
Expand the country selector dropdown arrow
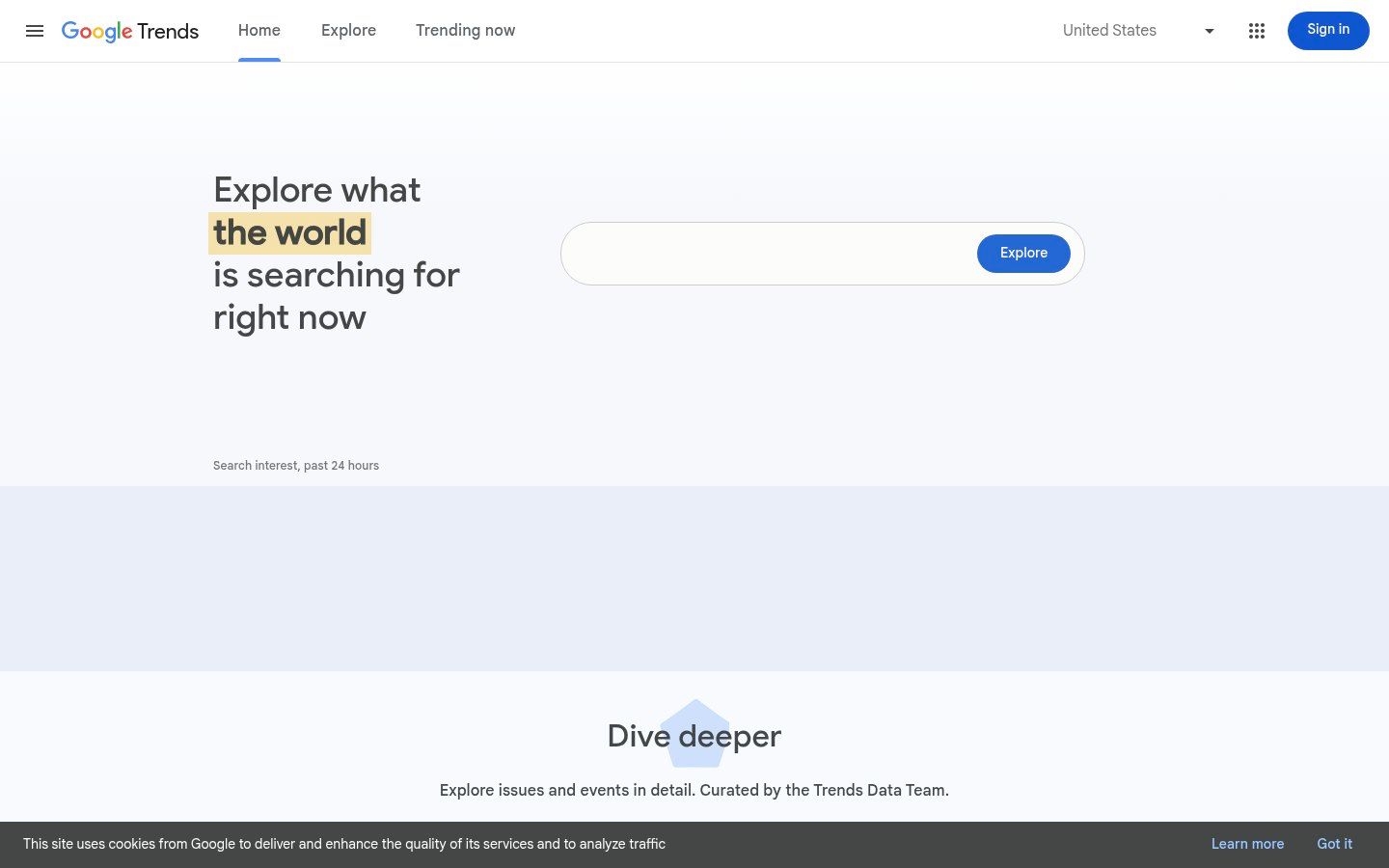pos(1209,30)
